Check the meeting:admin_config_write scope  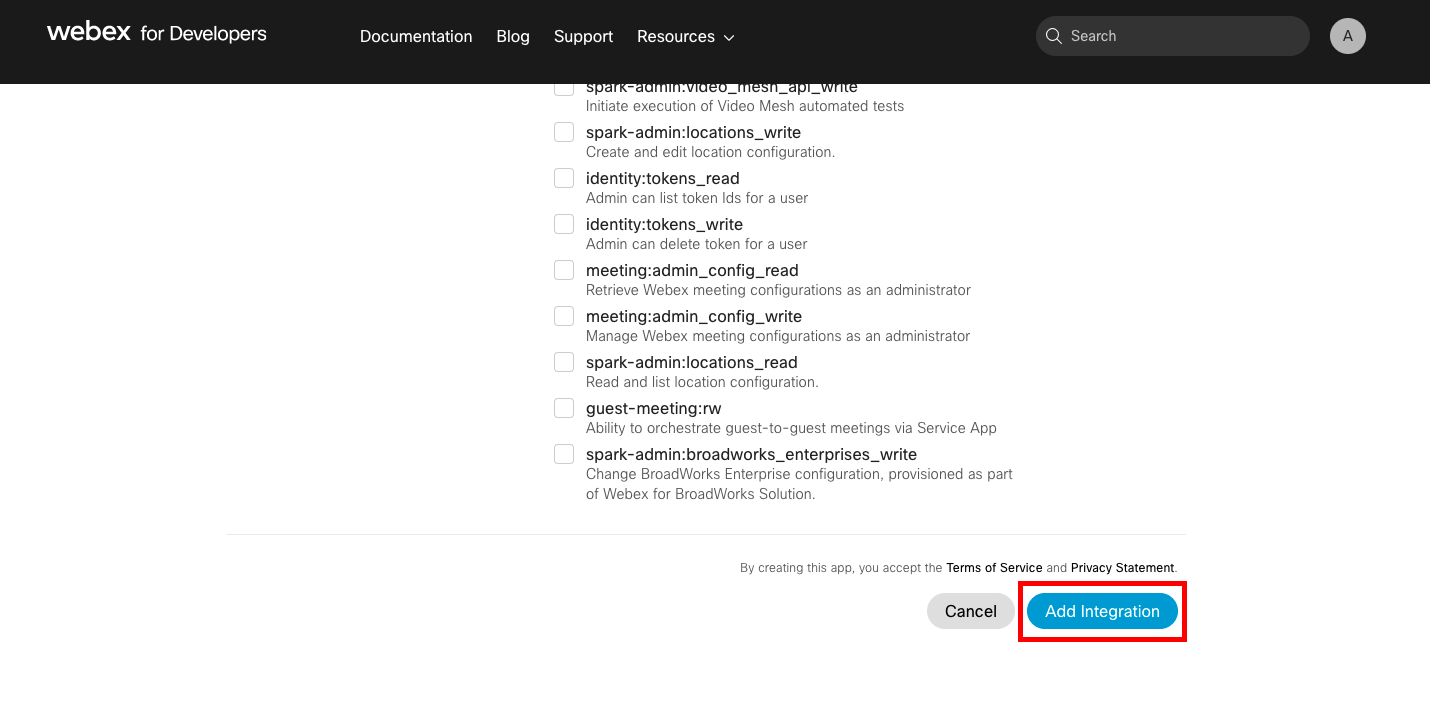coord(564,315)
